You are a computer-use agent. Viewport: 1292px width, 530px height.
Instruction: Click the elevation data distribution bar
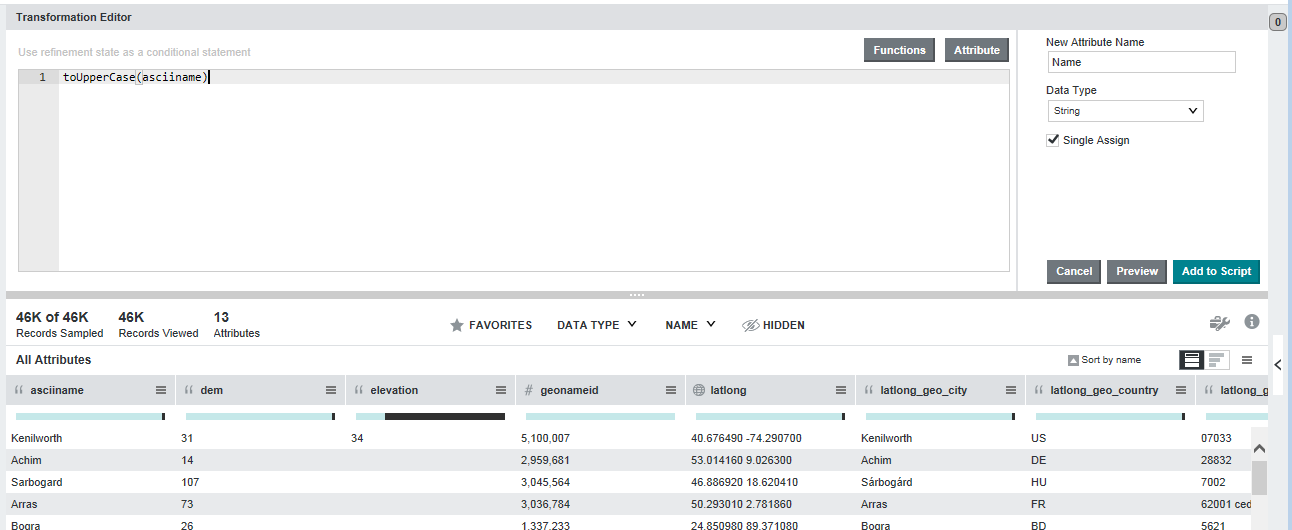coord(430,416)
